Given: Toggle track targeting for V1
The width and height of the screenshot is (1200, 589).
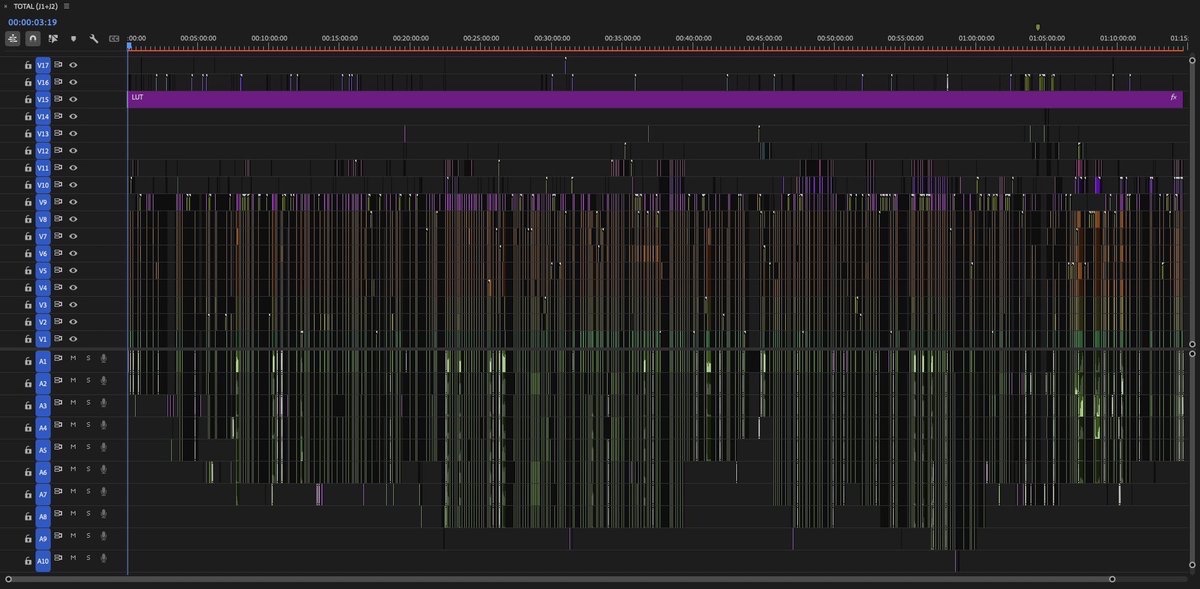Looking at the screenshot, I should coord(43,339).
